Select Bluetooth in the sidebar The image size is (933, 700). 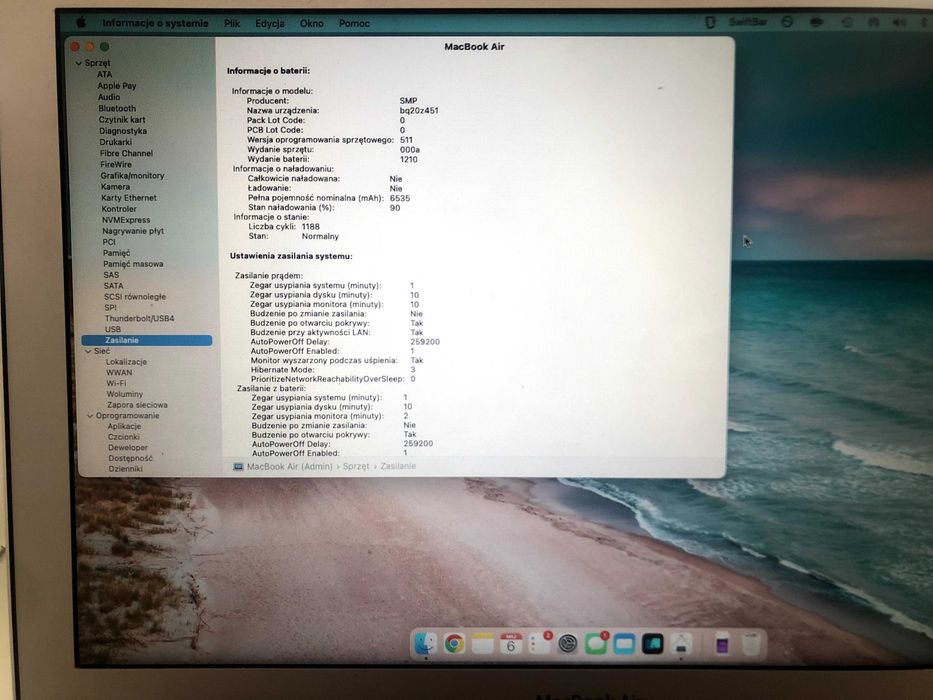coord(117,108)
